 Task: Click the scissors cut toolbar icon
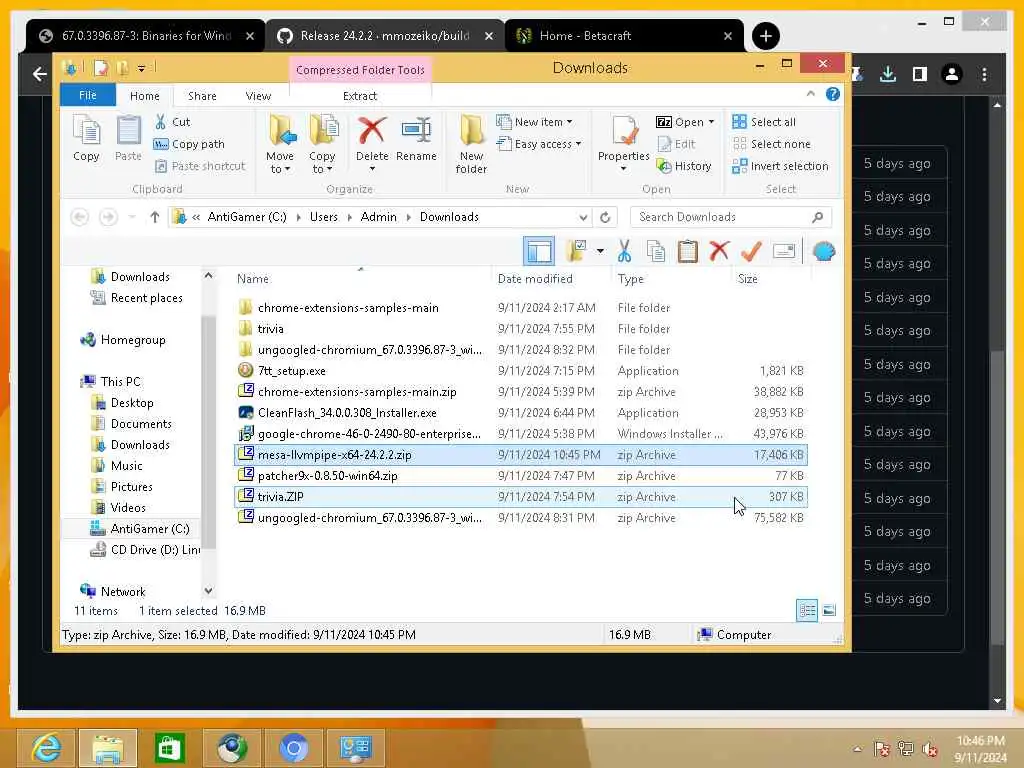point(624,251)
